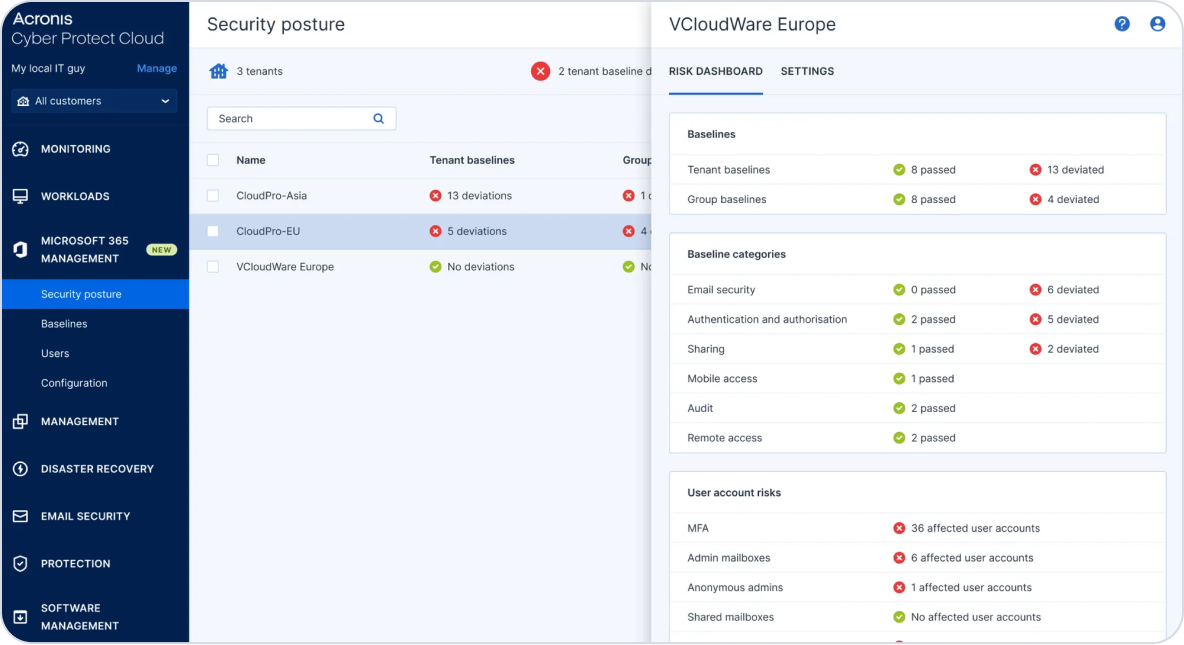Screen dimensions: 1184x645
Task: Click the help question mark icon
Action: 1122,23
